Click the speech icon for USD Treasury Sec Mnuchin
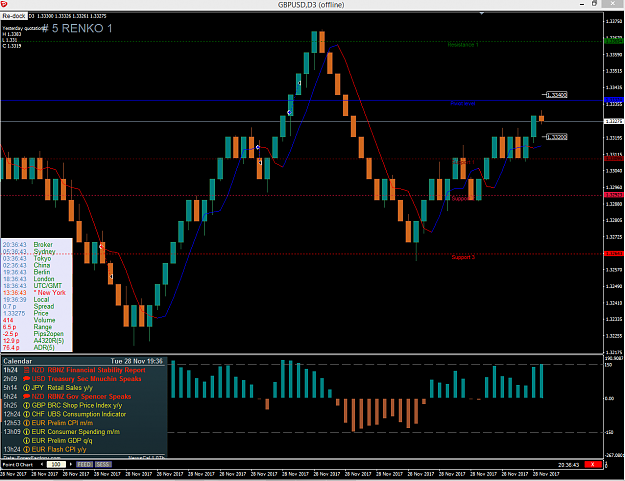 pos(26,379)
